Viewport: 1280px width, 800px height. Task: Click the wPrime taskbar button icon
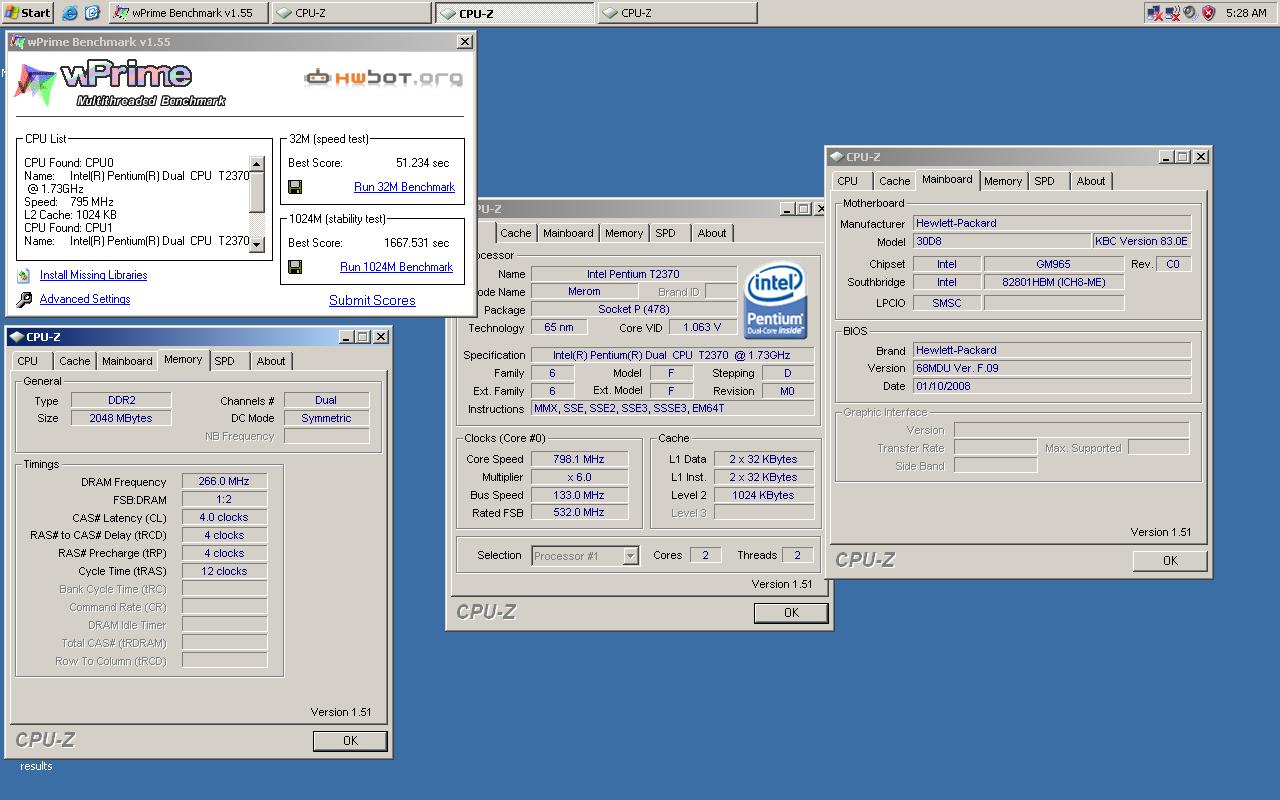coord(121,13)
